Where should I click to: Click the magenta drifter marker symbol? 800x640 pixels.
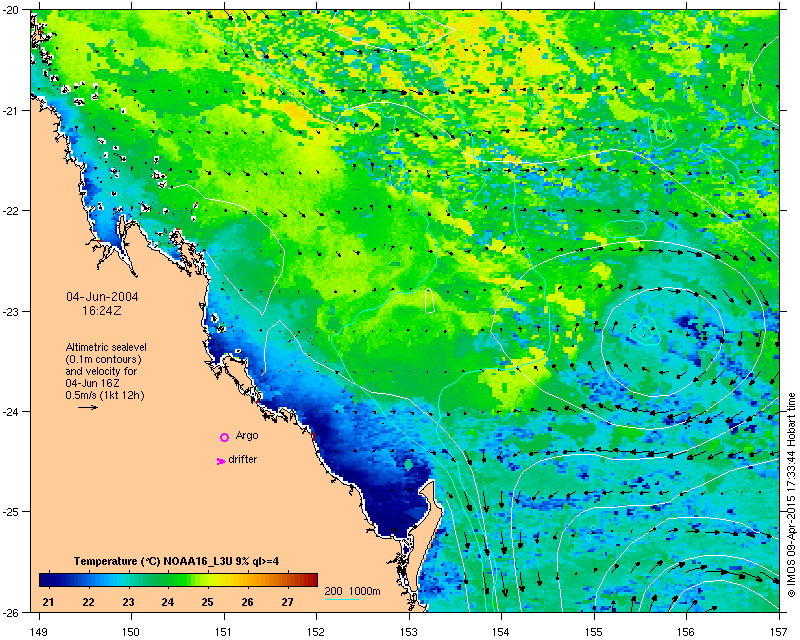pyautogui.click(x=220, y=461)
